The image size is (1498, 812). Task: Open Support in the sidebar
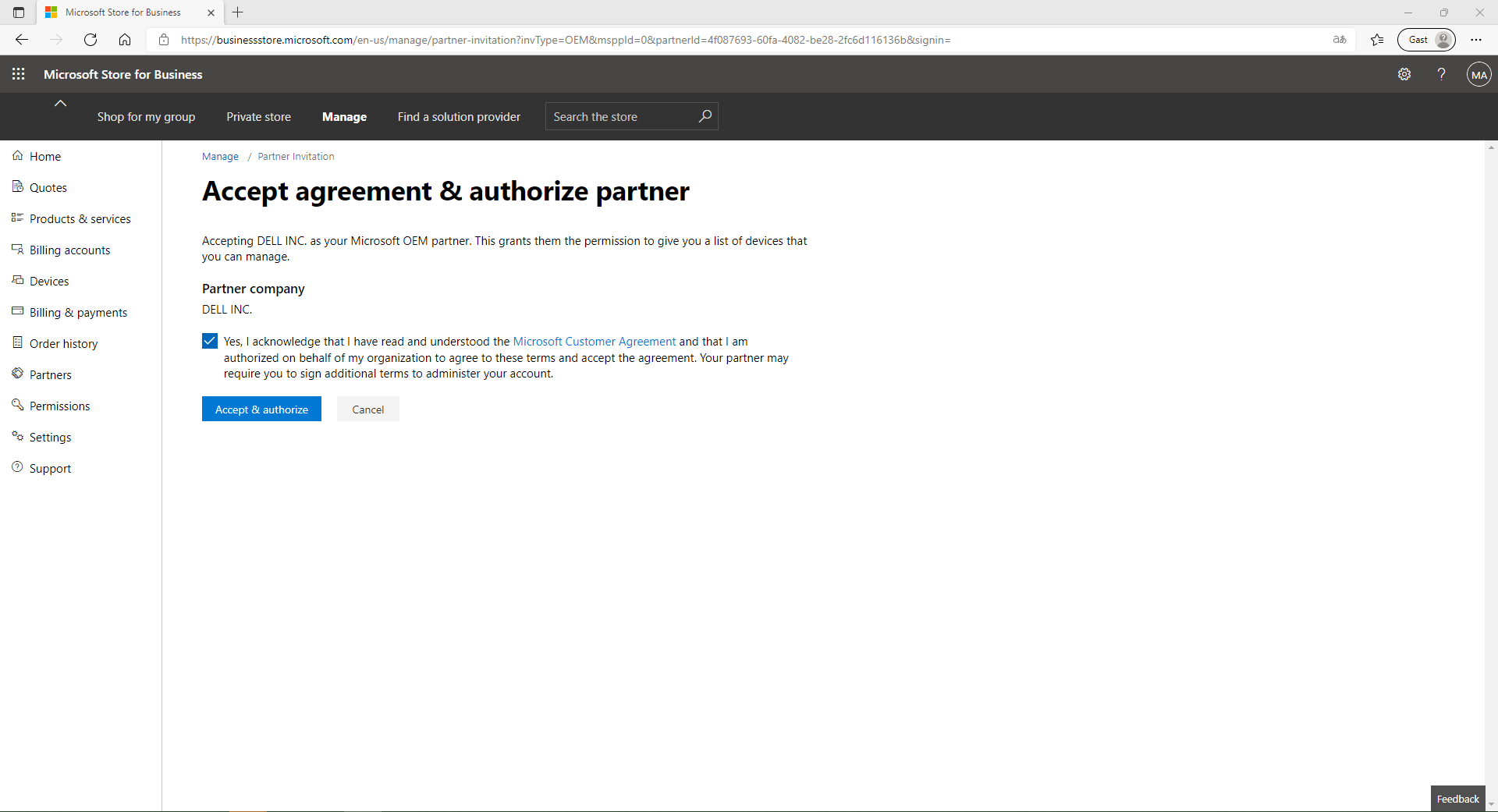[x=51, y=468]
